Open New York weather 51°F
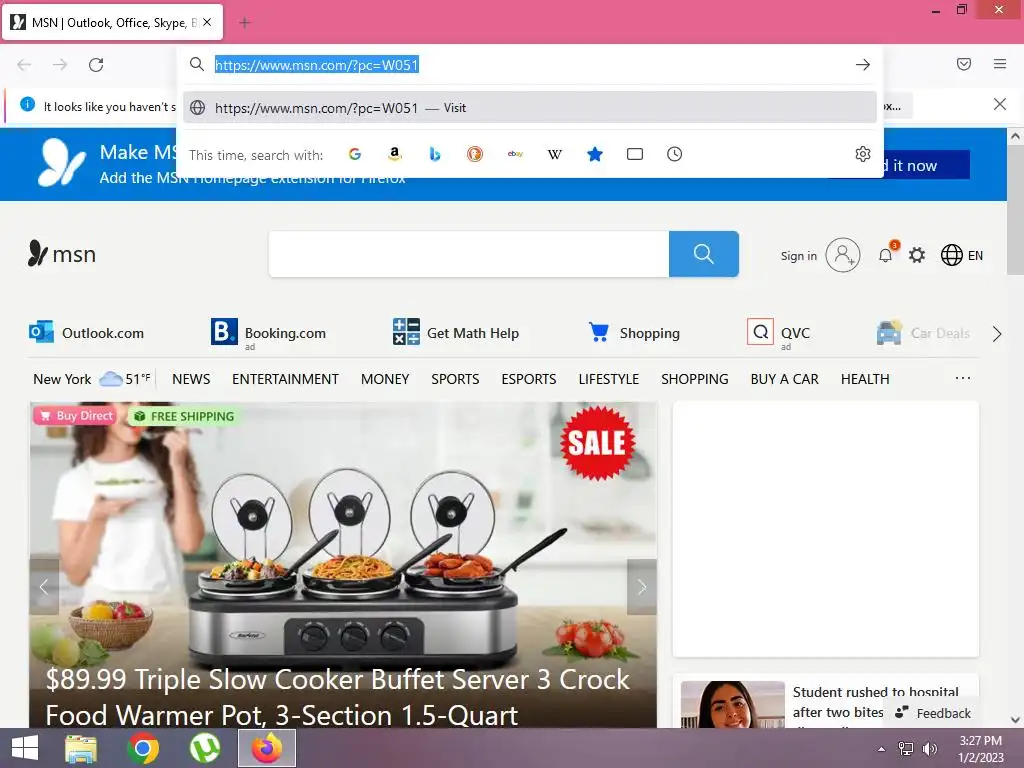This screenshot has width=1024, height=768. pyautogui.click(x=91, y=379)
